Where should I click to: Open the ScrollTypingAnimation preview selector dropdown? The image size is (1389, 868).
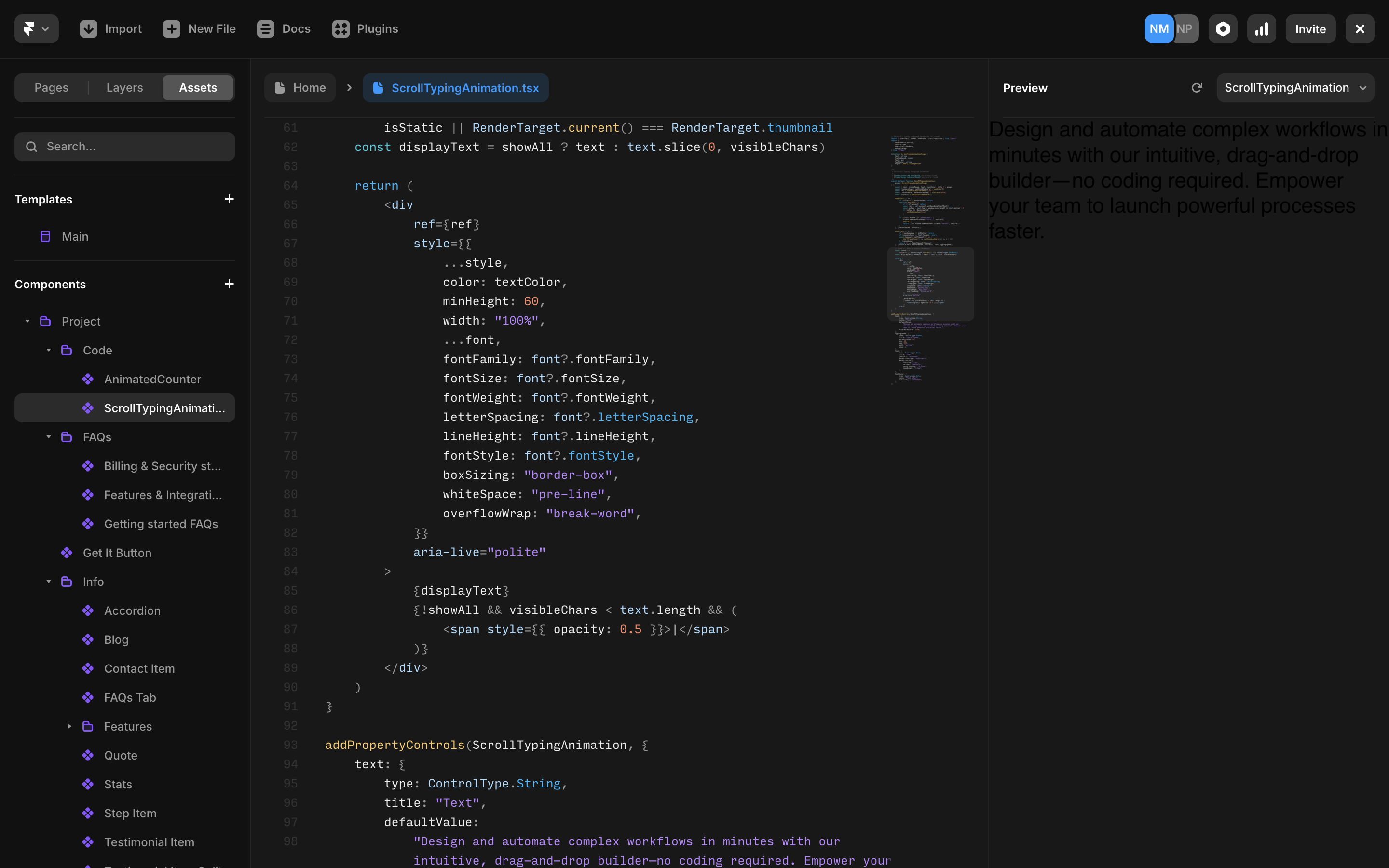1295,87
